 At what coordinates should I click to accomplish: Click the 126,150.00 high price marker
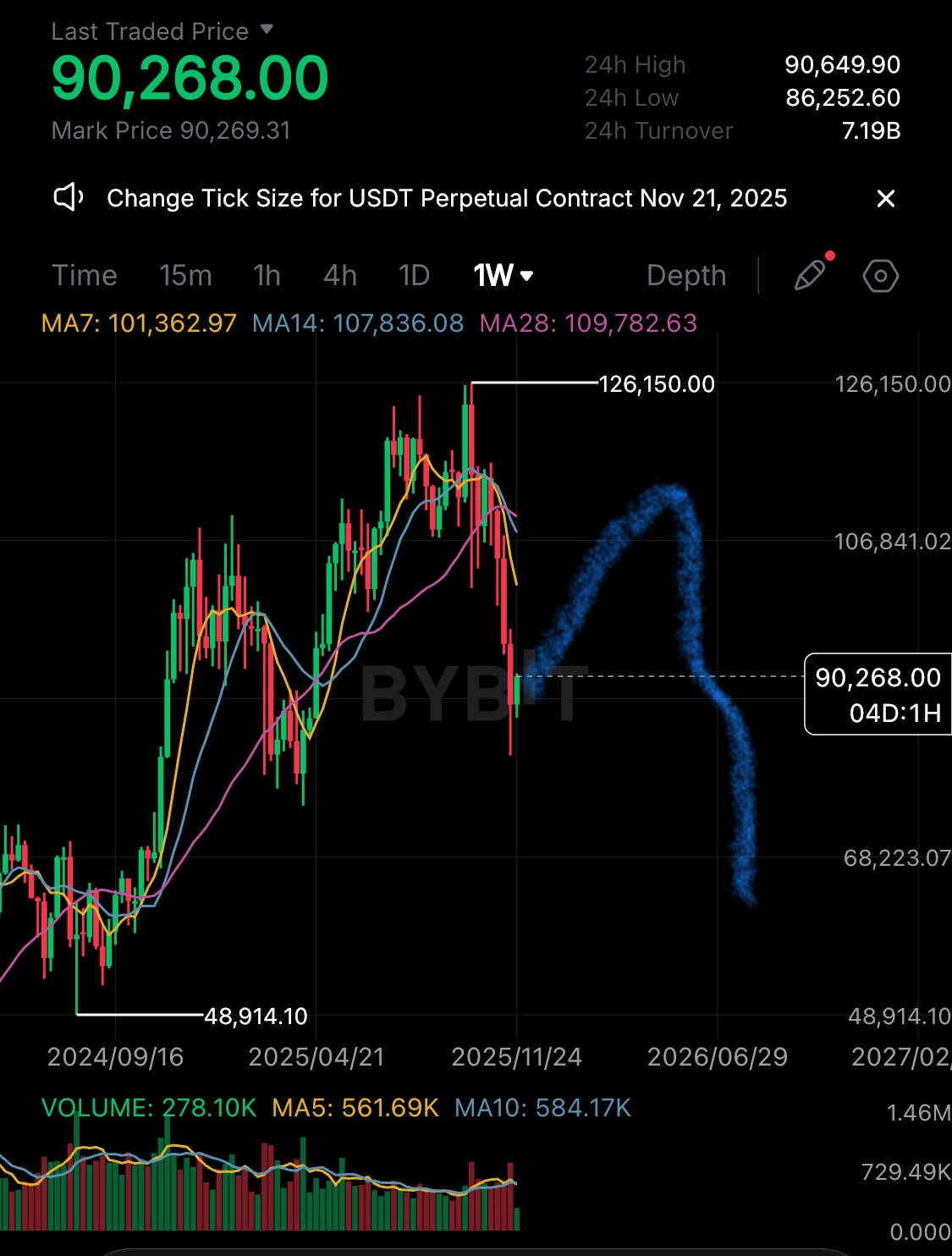(x=656, y=384)
